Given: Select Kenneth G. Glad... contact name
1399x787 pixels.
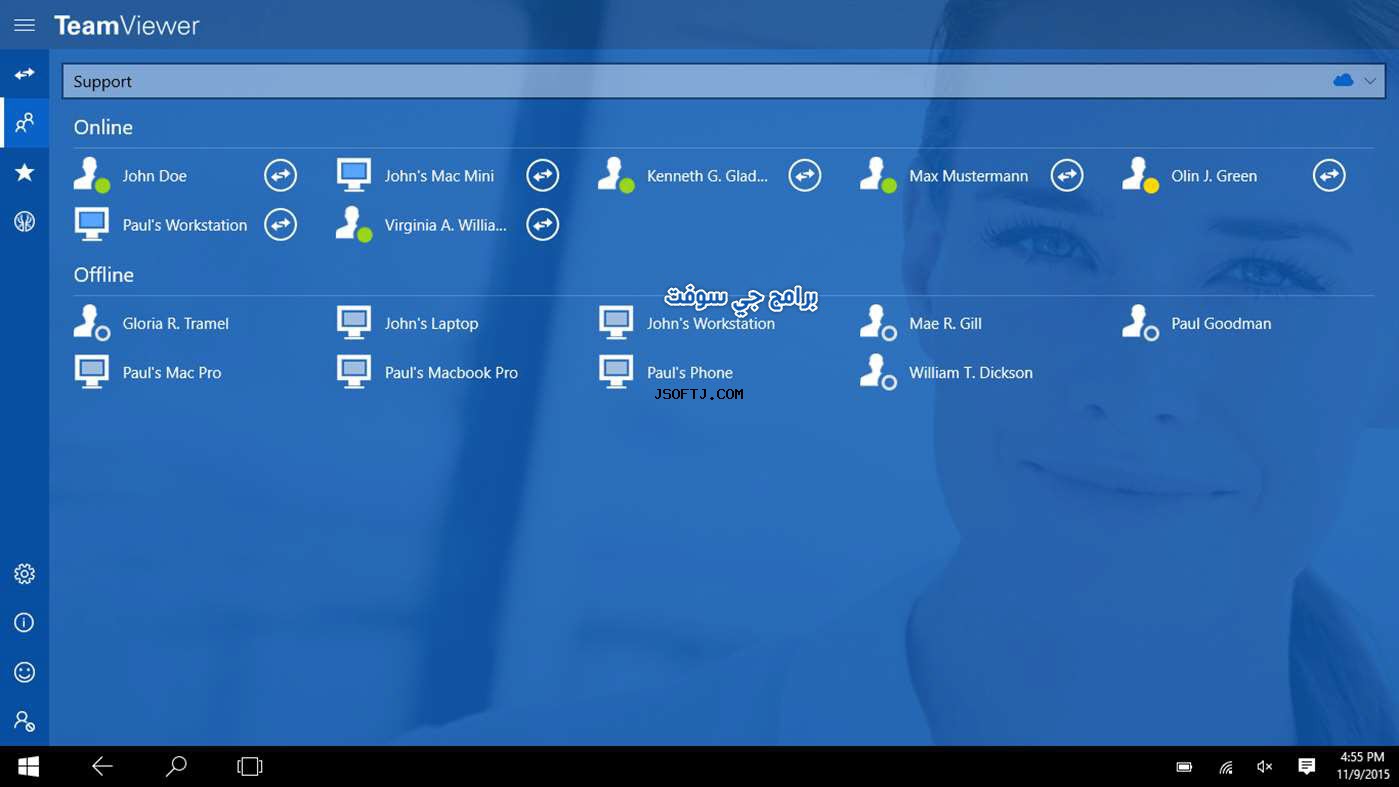Looking at the screenshot, I should point(707,176).
